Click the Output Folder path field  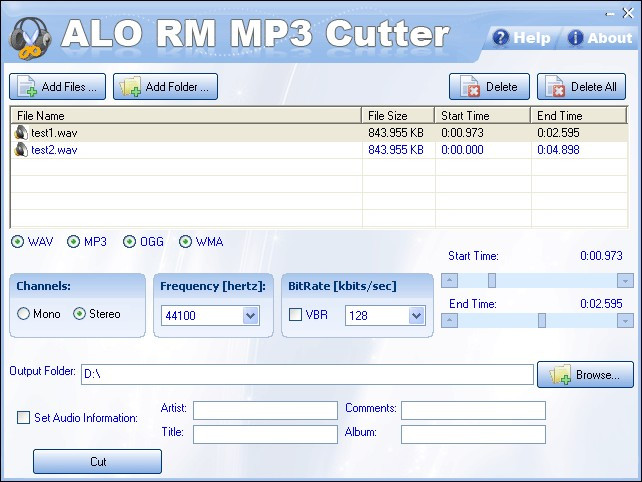(x=307, y=374)
